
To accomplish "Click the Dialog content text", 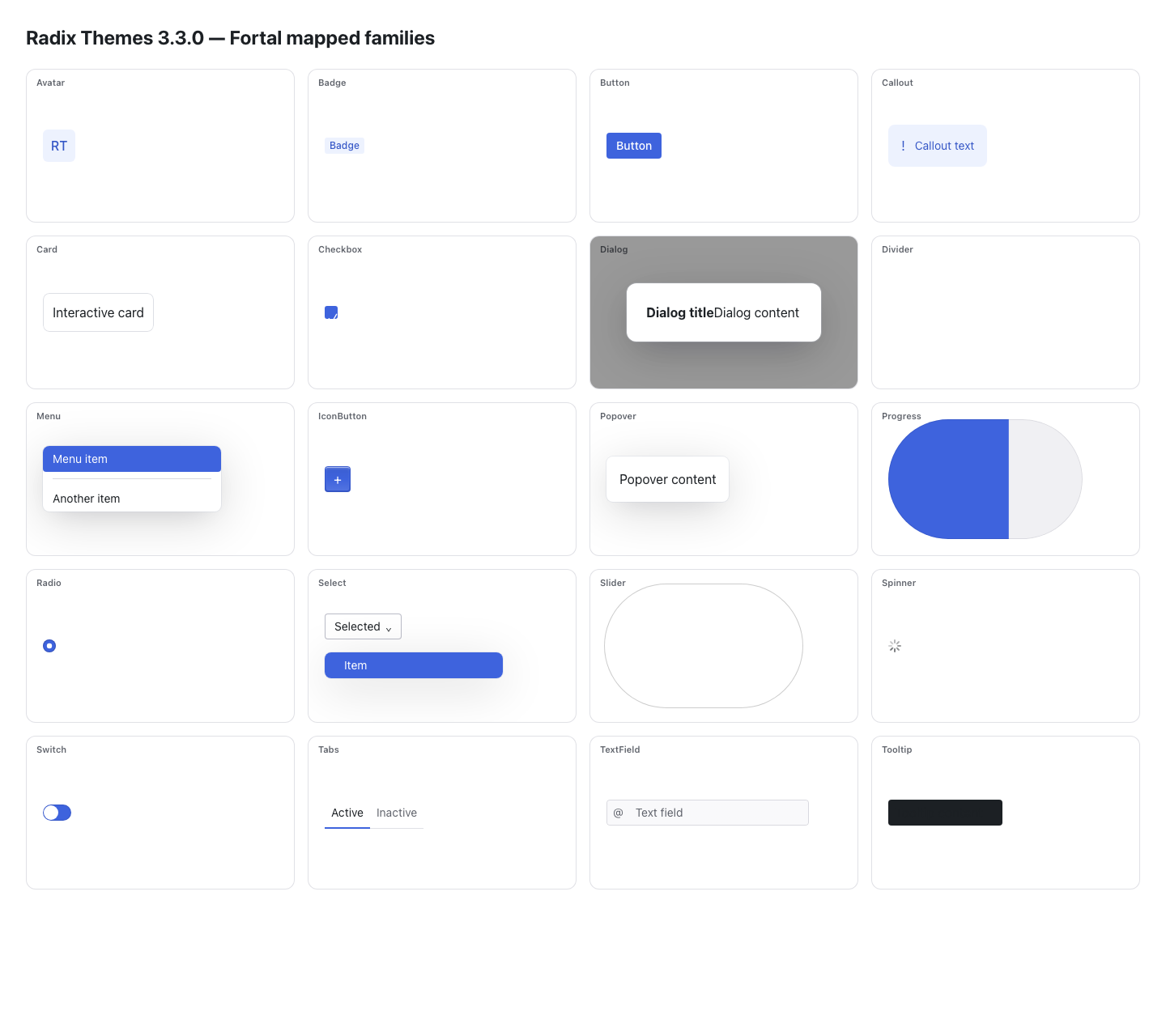I will pyautogui.click(x=756, y=312).
